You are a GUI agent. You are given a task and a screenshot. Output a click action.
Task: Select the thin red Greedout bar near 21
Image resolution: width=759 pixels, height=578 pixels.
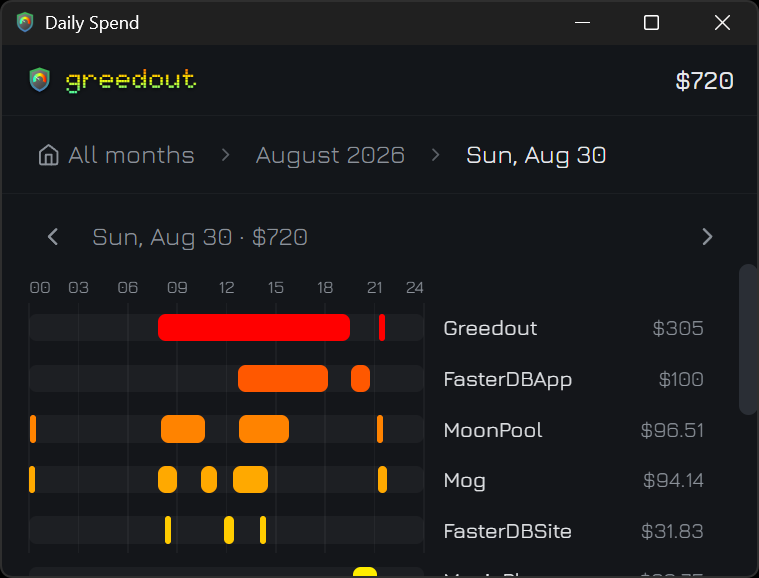tap(382, 328)
